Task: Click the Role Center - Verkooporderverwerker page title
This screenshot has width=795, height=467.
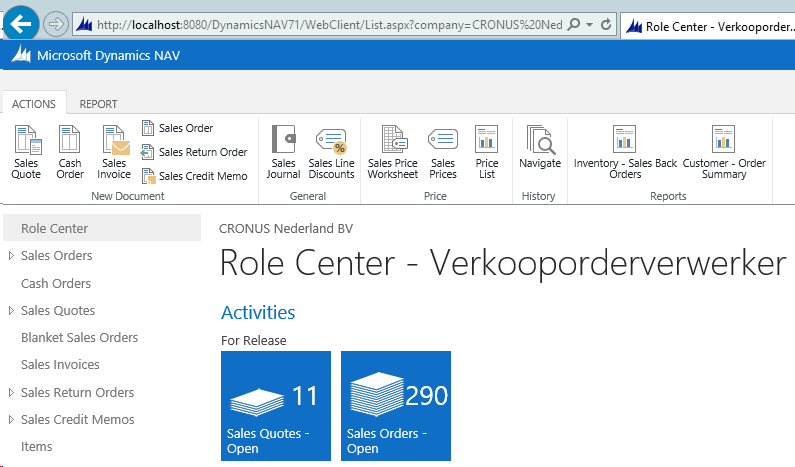Action: coord(503,263)
